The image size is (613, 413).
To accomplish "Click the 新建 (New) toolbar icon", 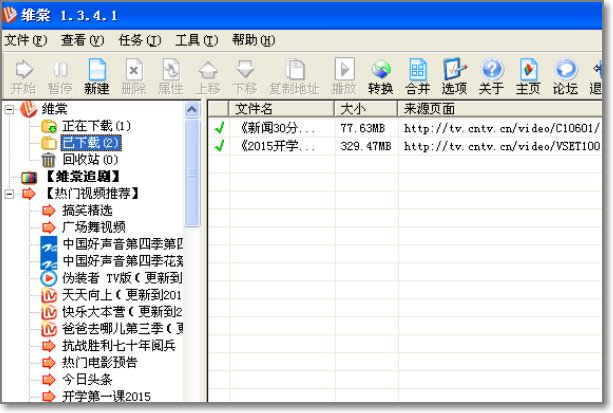I will [97, 75].
